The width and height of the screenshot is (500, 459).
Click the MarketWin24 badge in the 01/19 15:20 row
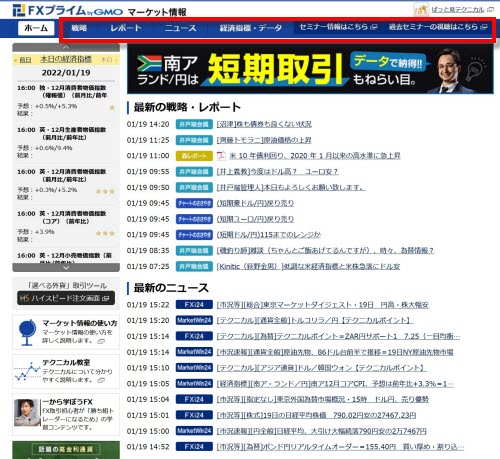[x=194, y=320]
